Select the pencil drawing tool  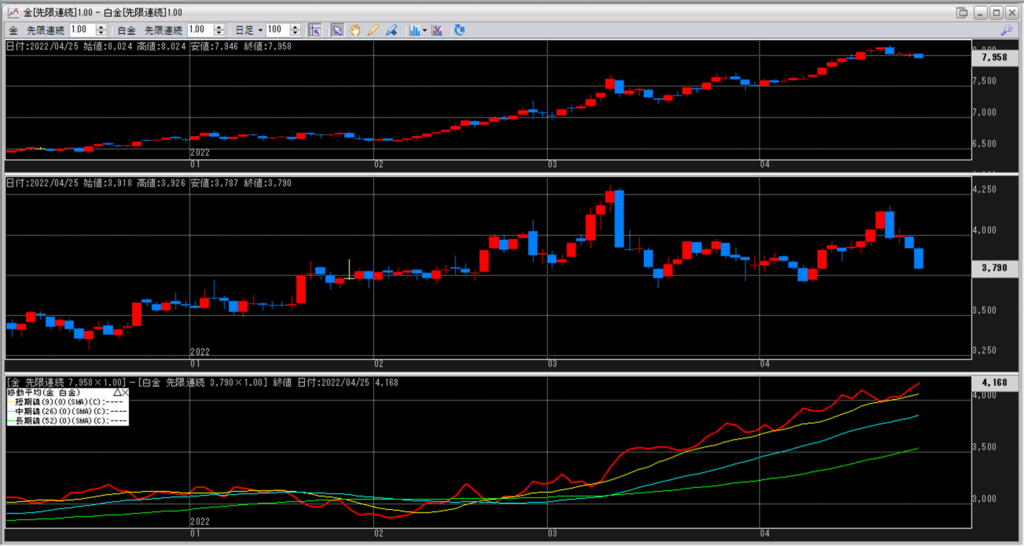(373, 30)
